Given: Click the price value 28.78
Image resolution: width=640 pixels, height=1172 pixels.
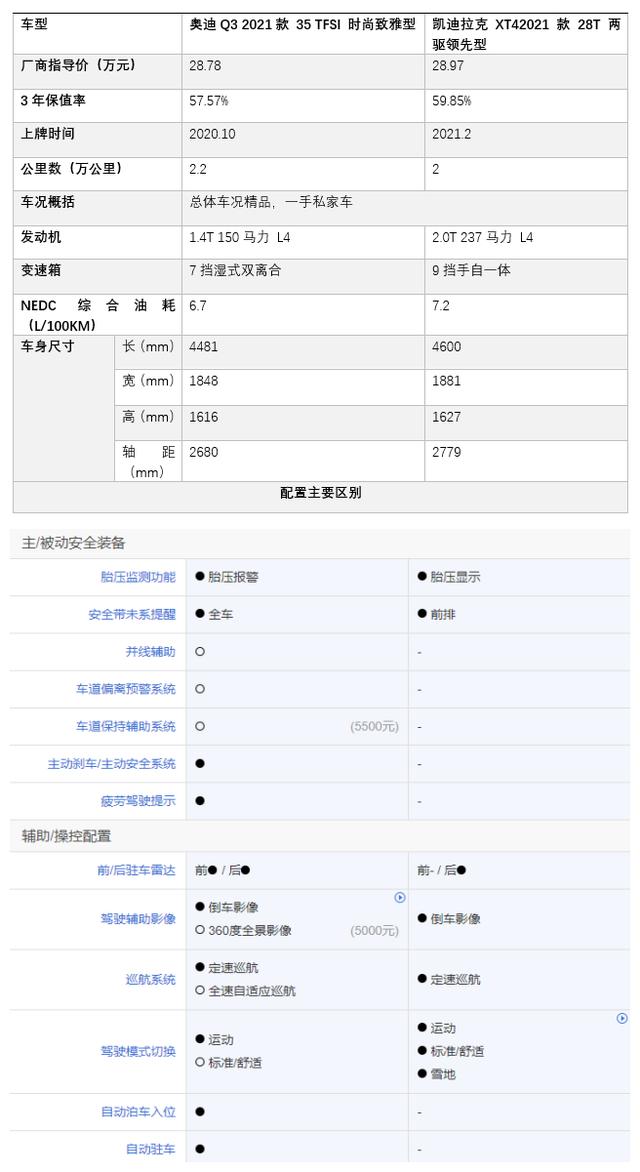Looking at the screenshot, I should pyautogui.click(x=205, y=66).
